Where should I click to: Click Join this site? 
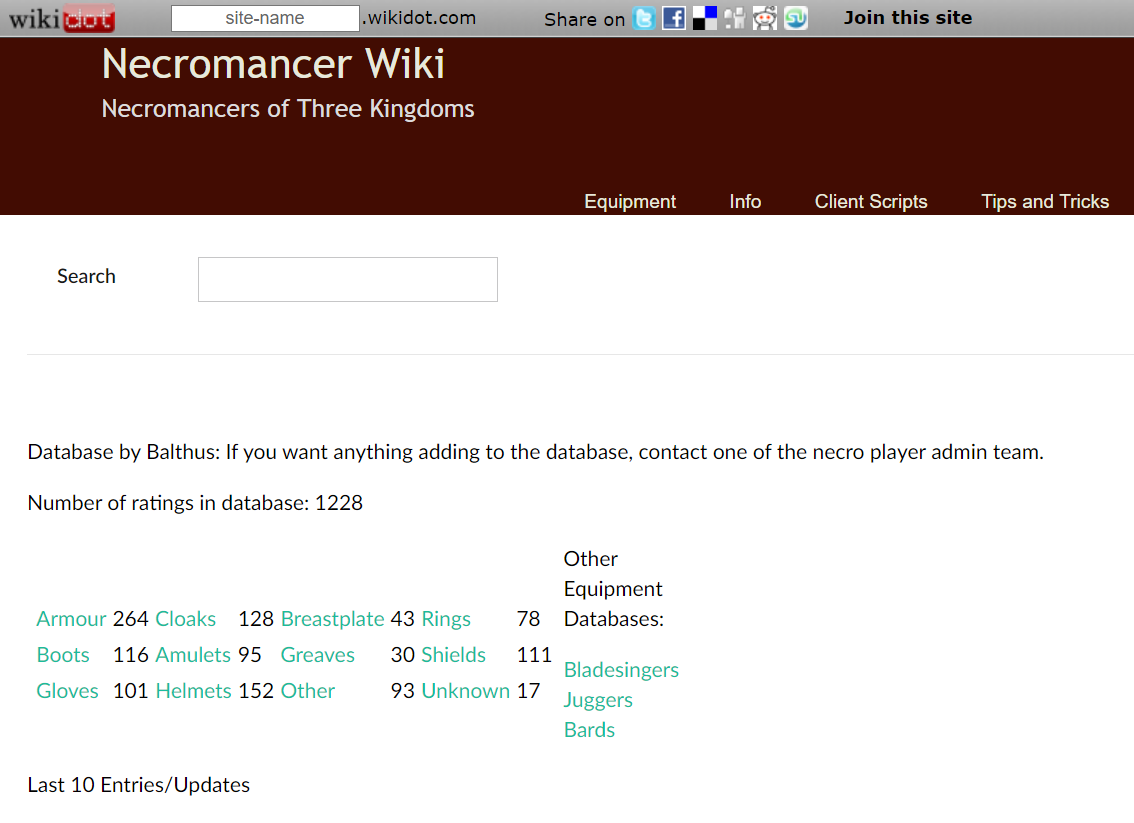click(908, 17)
